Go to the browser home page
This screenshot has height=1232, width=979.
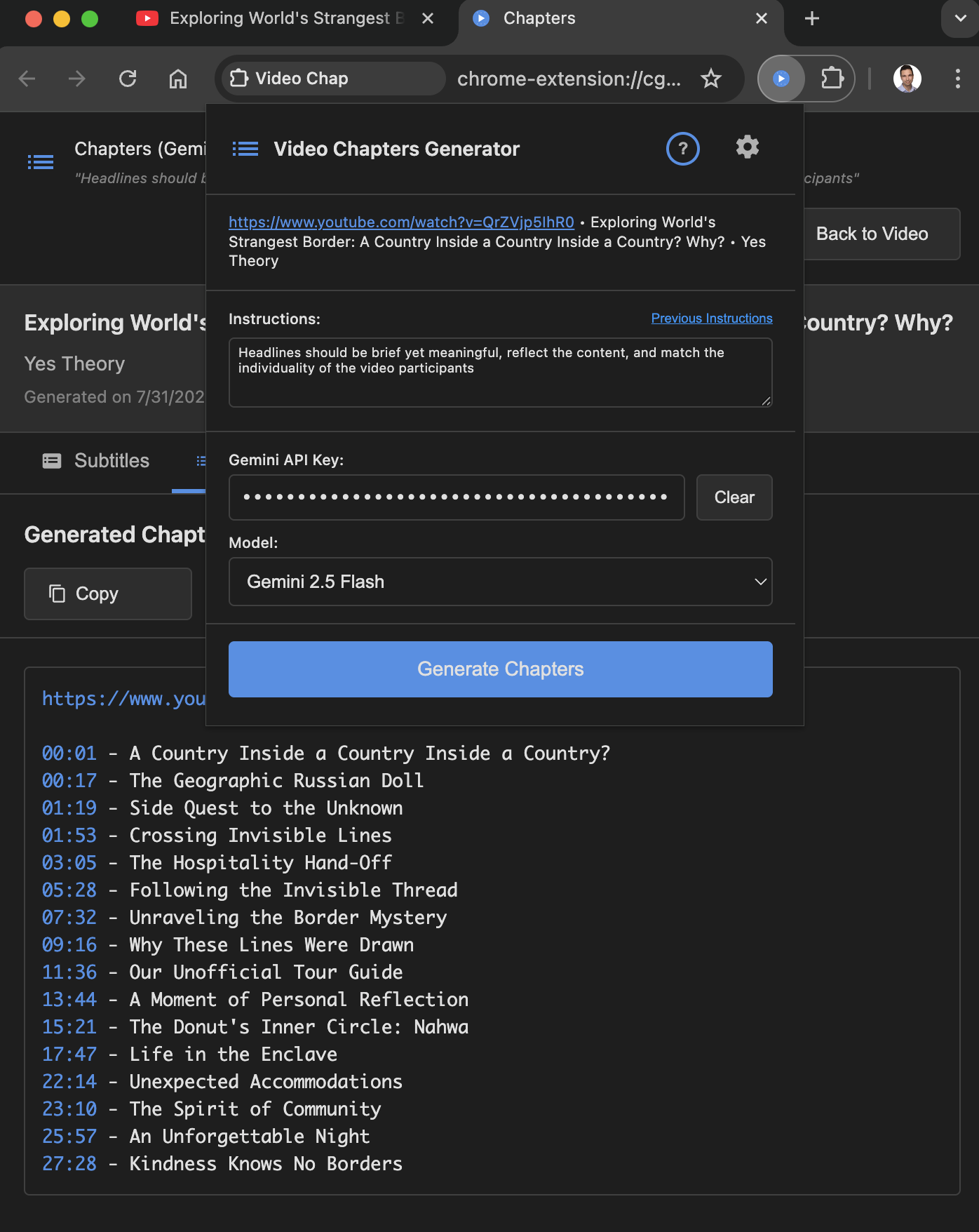click(x=178, y=79)
